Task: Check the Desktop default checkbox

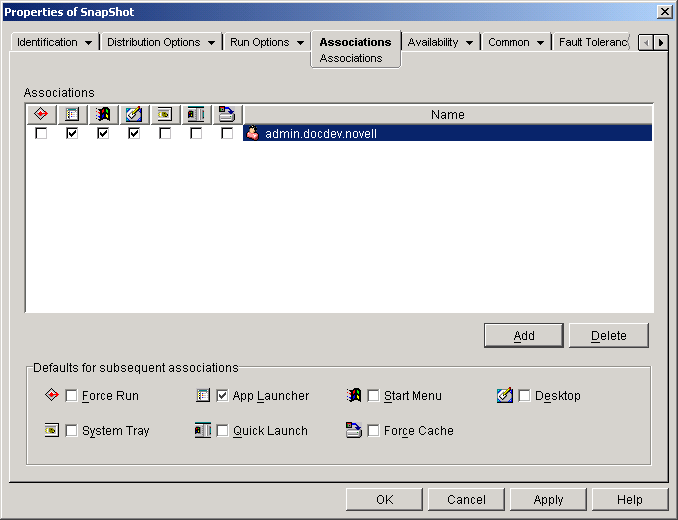Action: point(524,396)
